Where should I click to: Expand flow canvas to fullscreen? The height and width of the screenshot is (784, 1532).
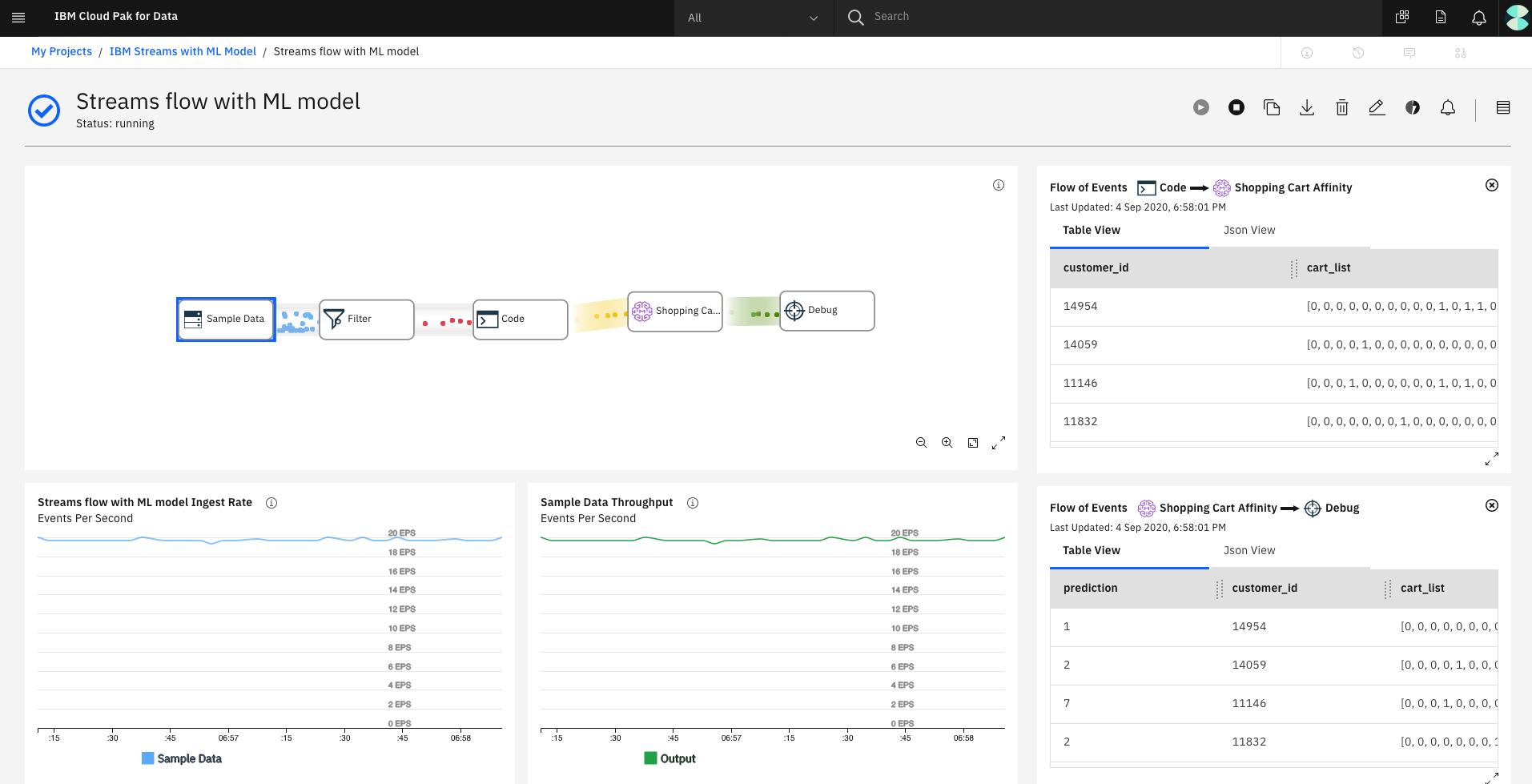[x=999, y=443]
